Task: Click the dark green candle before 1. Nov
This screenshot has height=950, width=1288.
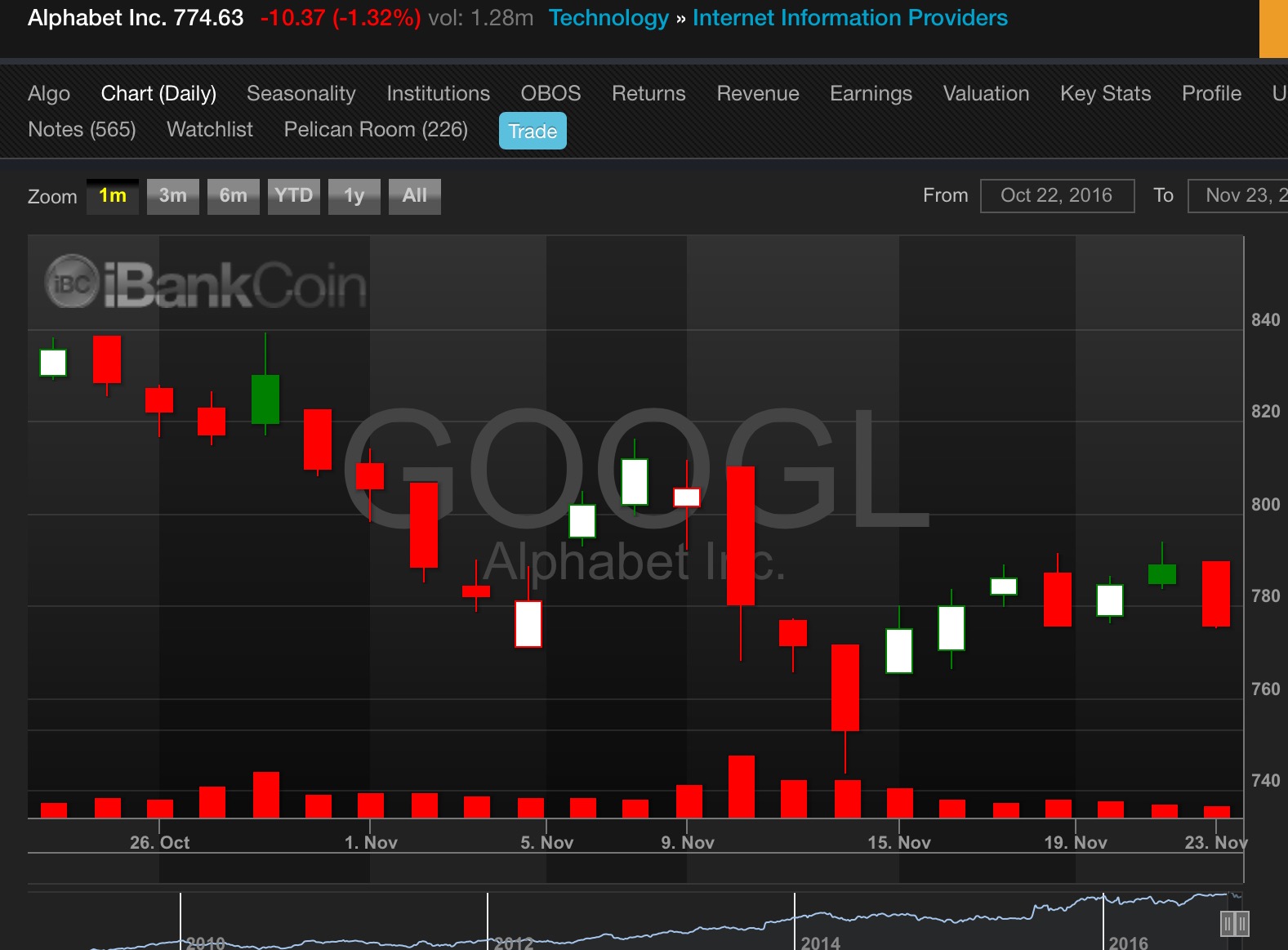Action: (265, 399)
